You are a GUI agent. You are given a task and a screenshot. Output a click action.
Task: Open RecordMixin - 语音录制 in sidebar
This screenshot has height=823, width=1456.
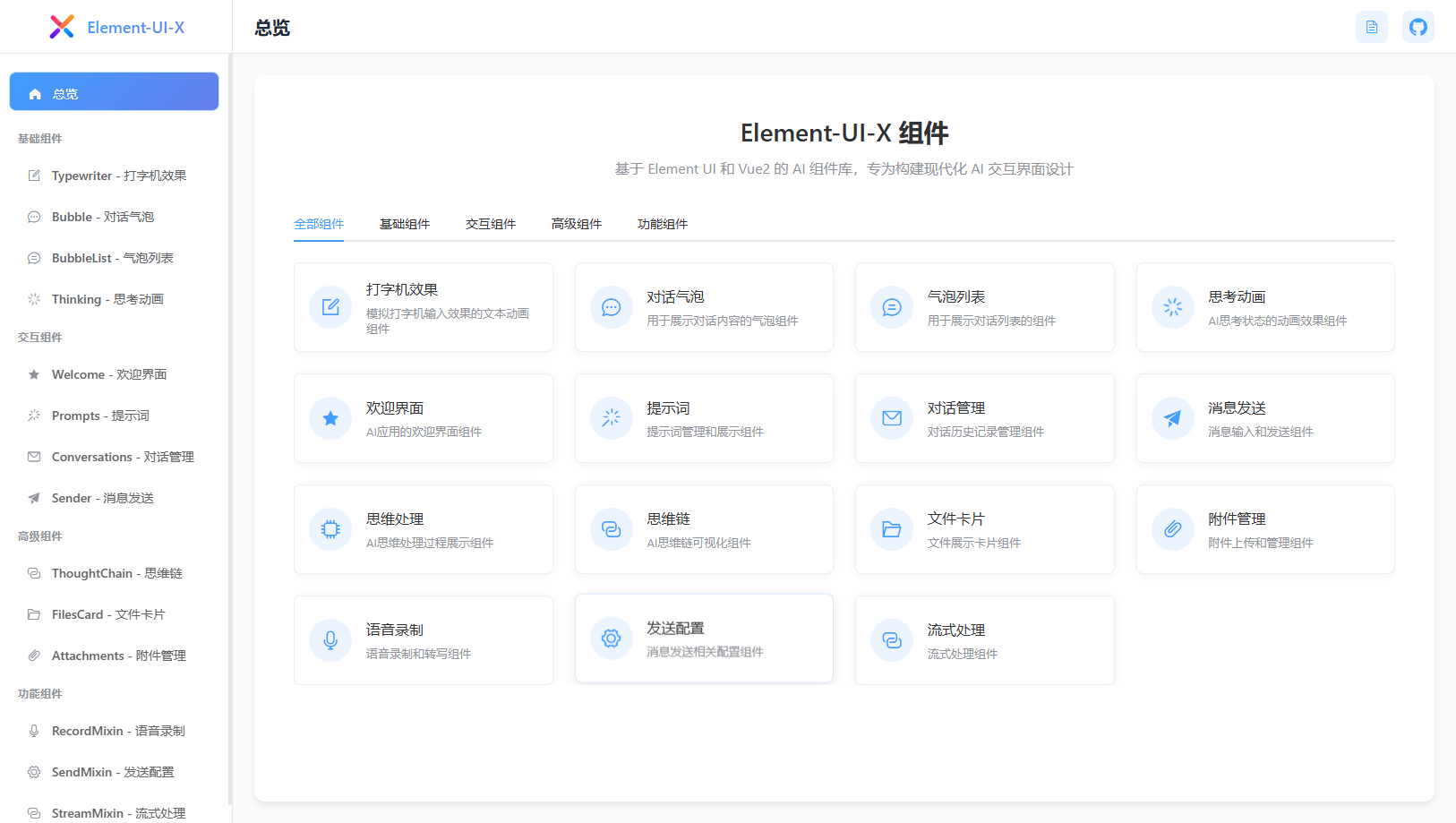pyautogui.click(x=114, y=731)
